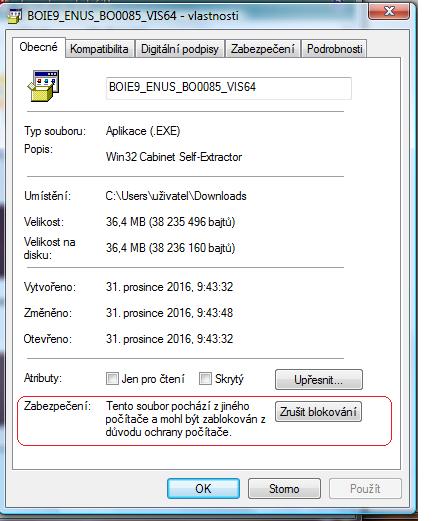Enable the Jen pro čtení checkbox

(112, 378)
